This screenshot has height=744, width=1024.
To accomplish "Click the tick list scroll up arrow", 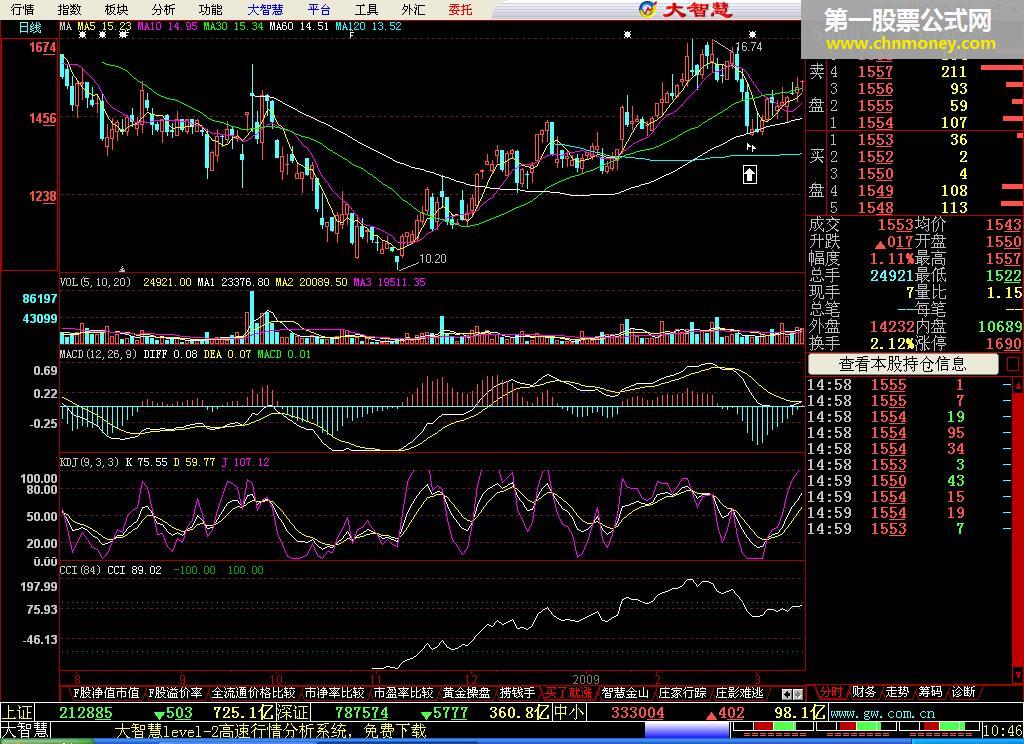I will [1017, 385].
